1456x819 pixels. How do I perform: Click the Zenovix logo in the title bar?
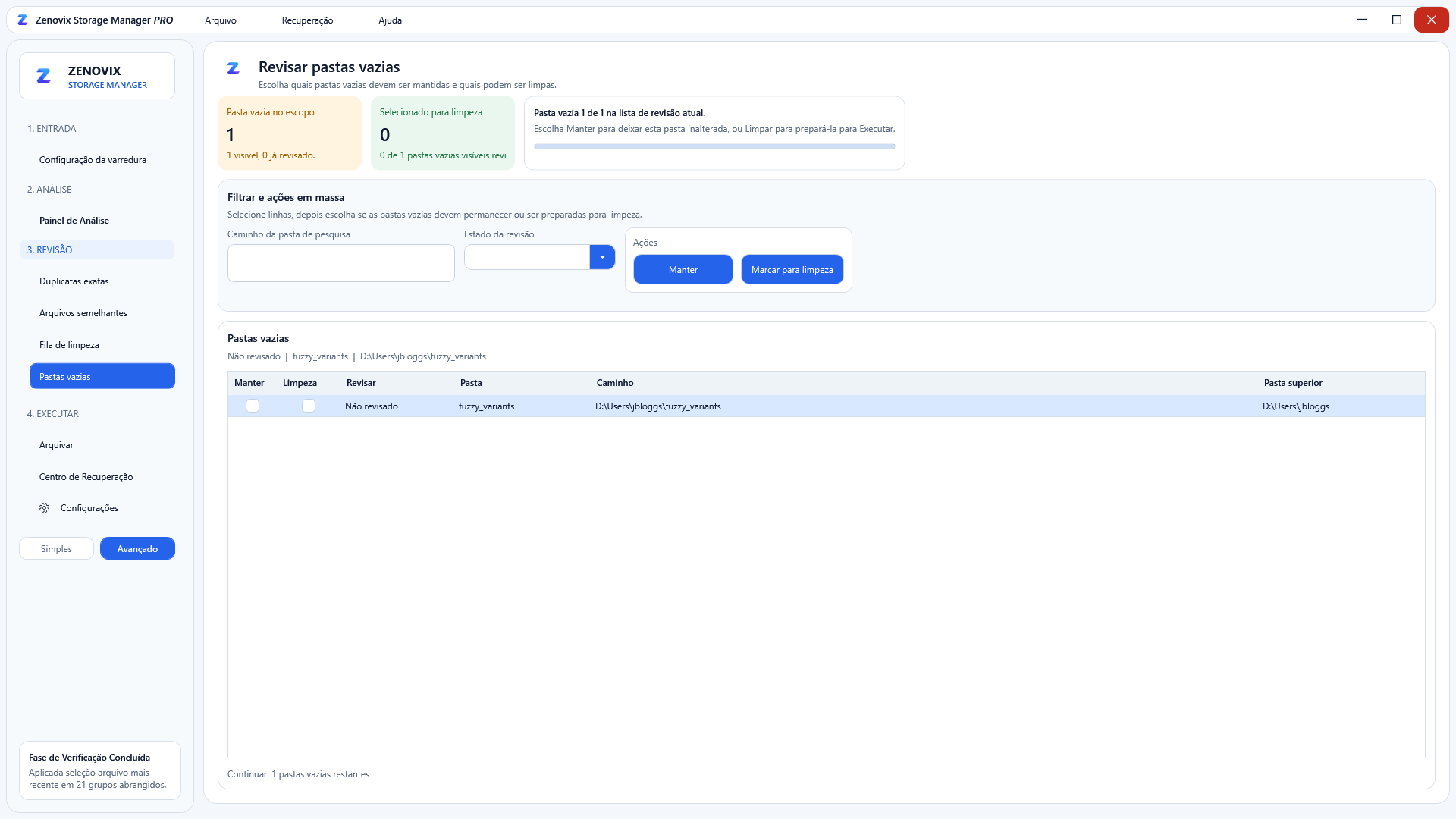click(23, 20)
